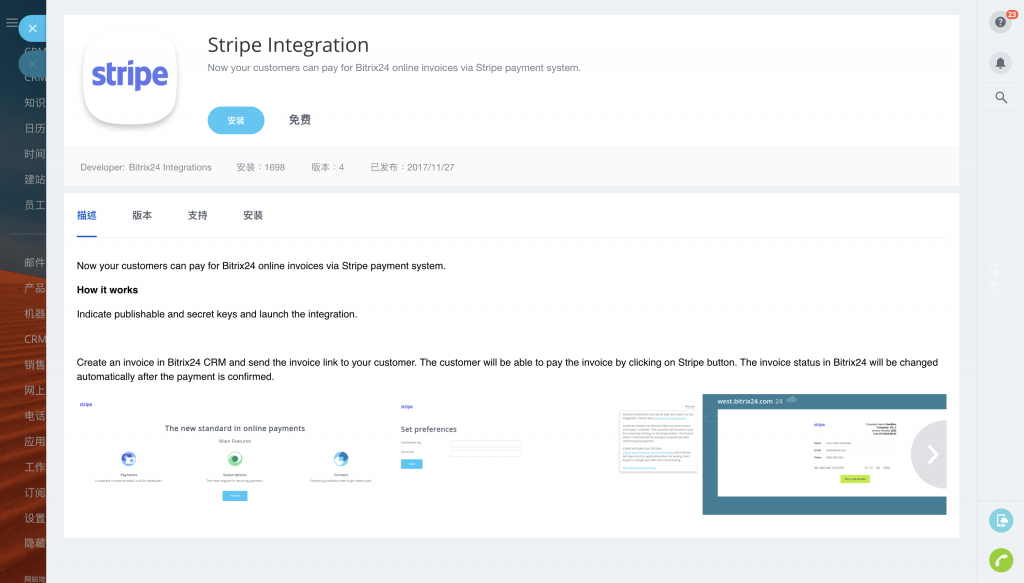Open 销售 in the left sidebar
This screenshot has height=583, width=1024.
34,365
